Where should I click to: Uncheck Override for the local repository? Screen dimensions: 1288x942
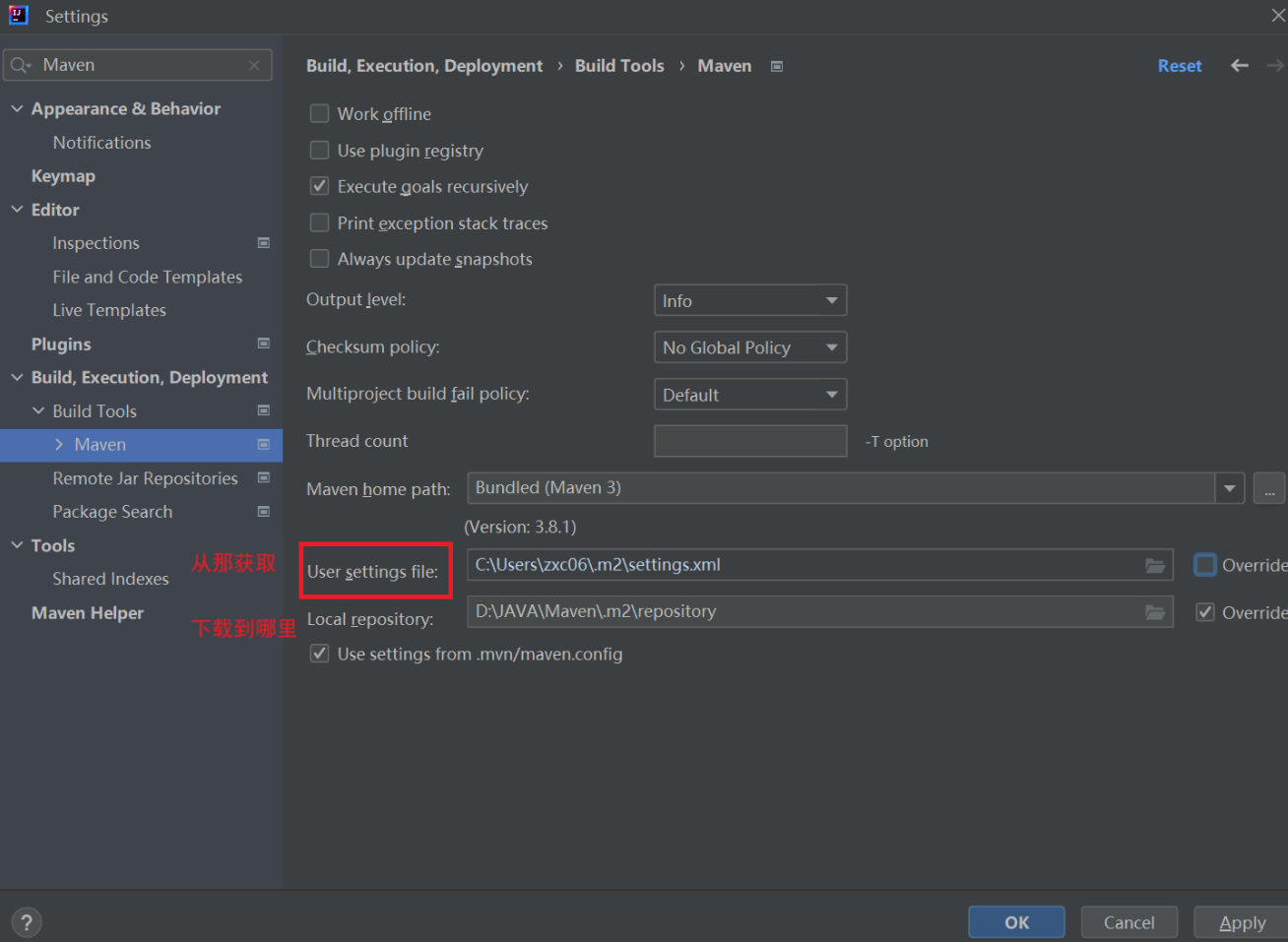coord(1205,612)
